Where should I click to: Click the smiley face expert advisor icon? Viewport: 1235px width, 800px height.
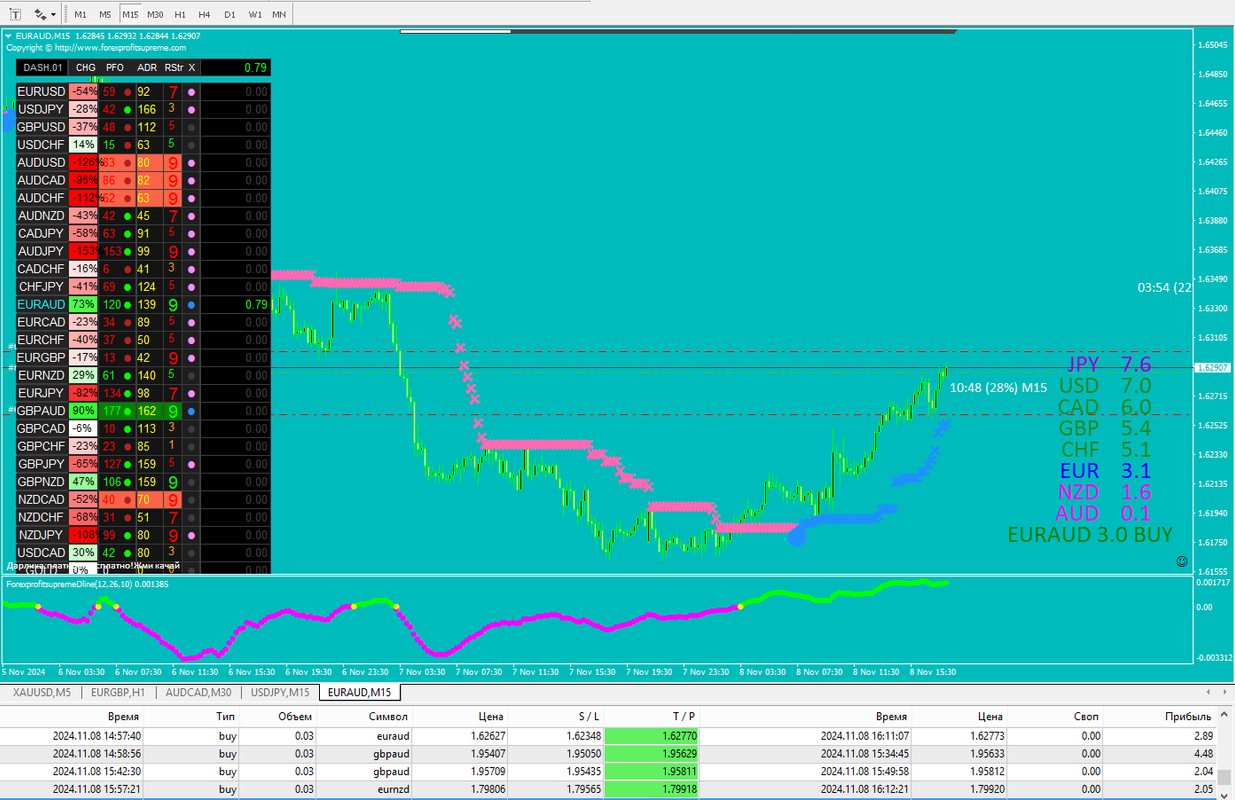point(1181,561)
